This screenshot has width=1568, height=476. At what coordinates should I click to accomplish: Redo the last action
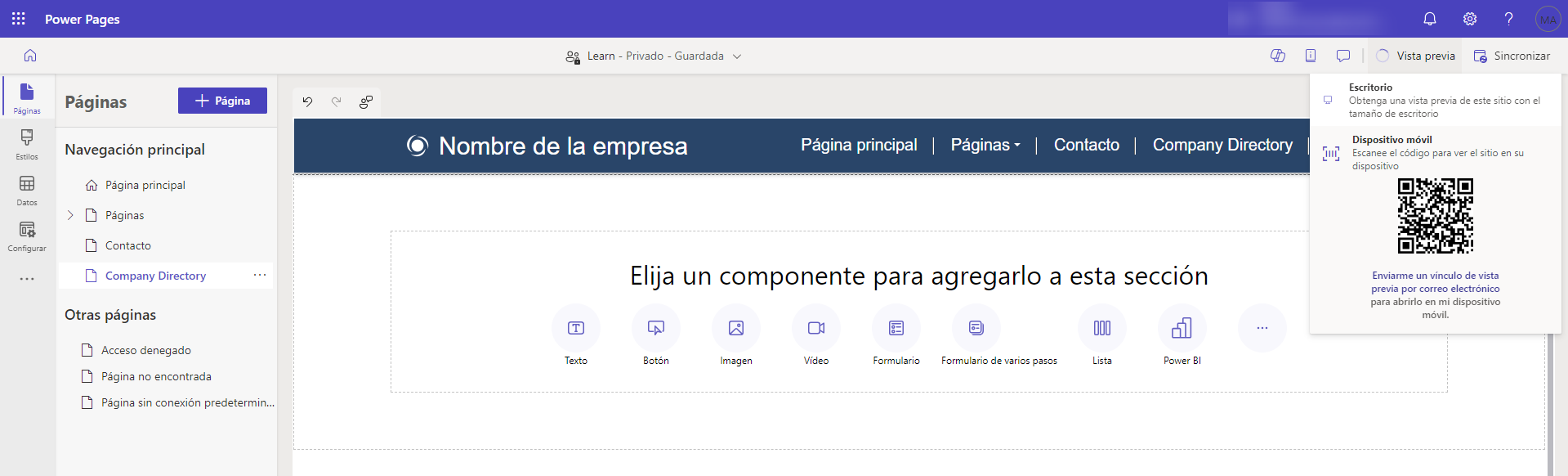point(337,101)
